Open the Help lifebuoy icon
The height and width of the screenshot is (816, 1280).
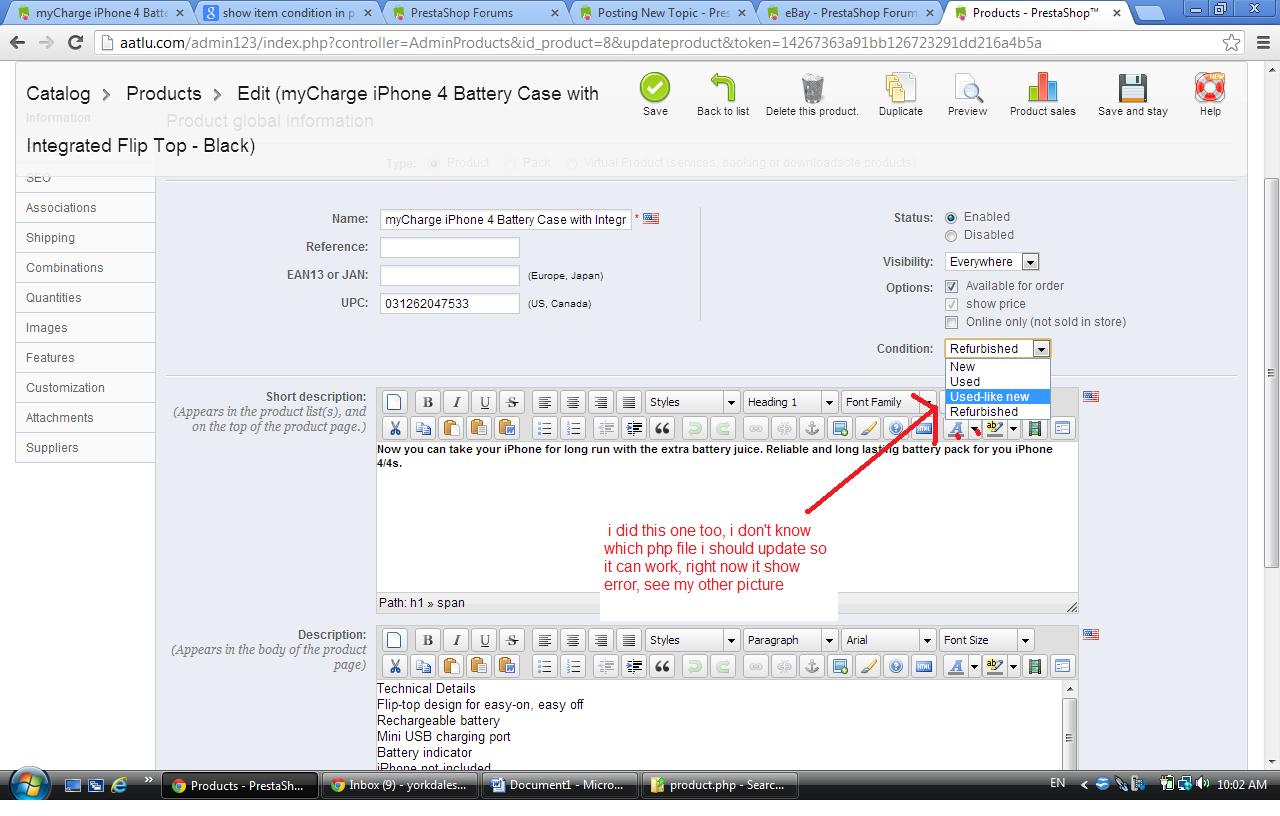[1210, 88]
